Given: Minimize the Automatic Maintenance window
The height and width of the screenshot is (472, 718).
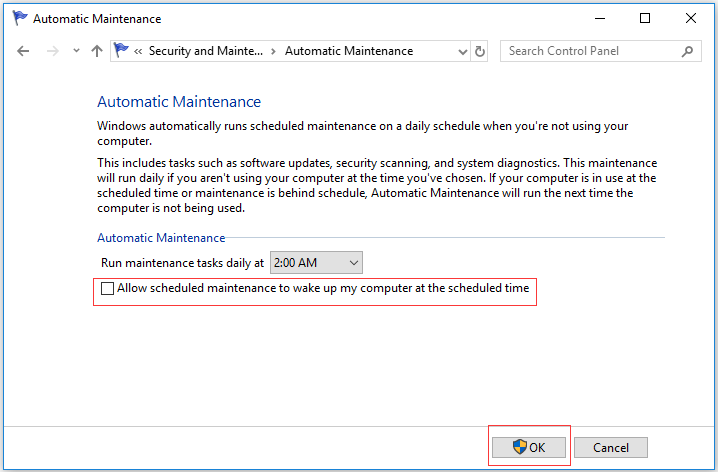Looking at the screenshot, I should (600, 18).
